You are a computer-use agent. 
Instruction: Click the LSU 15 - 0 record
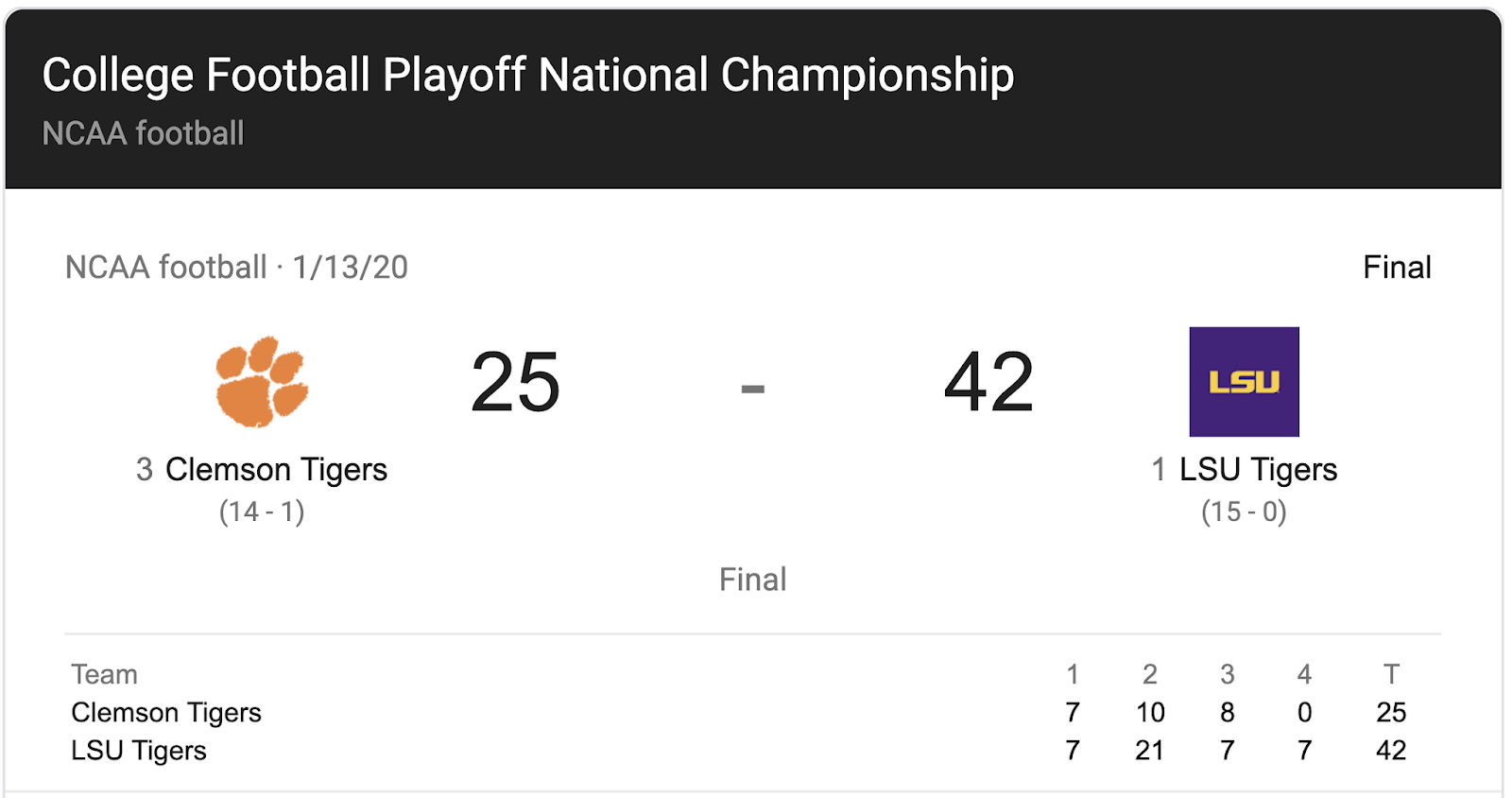1244,512
